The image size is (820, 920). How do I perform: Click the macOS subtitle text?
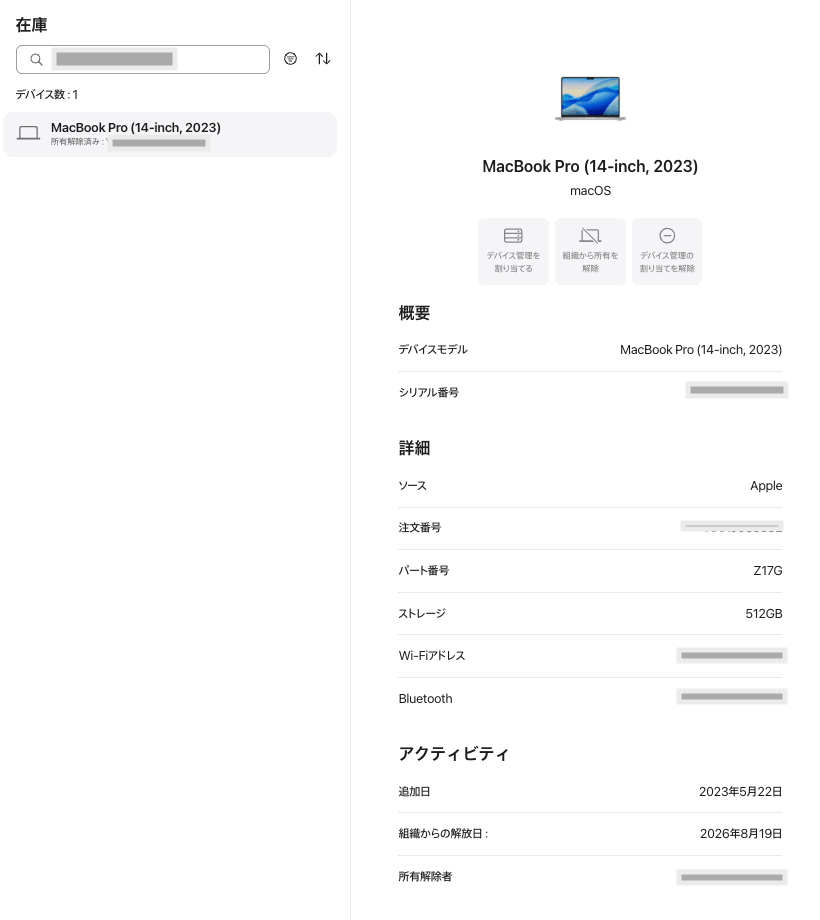[x=590, y=191]
